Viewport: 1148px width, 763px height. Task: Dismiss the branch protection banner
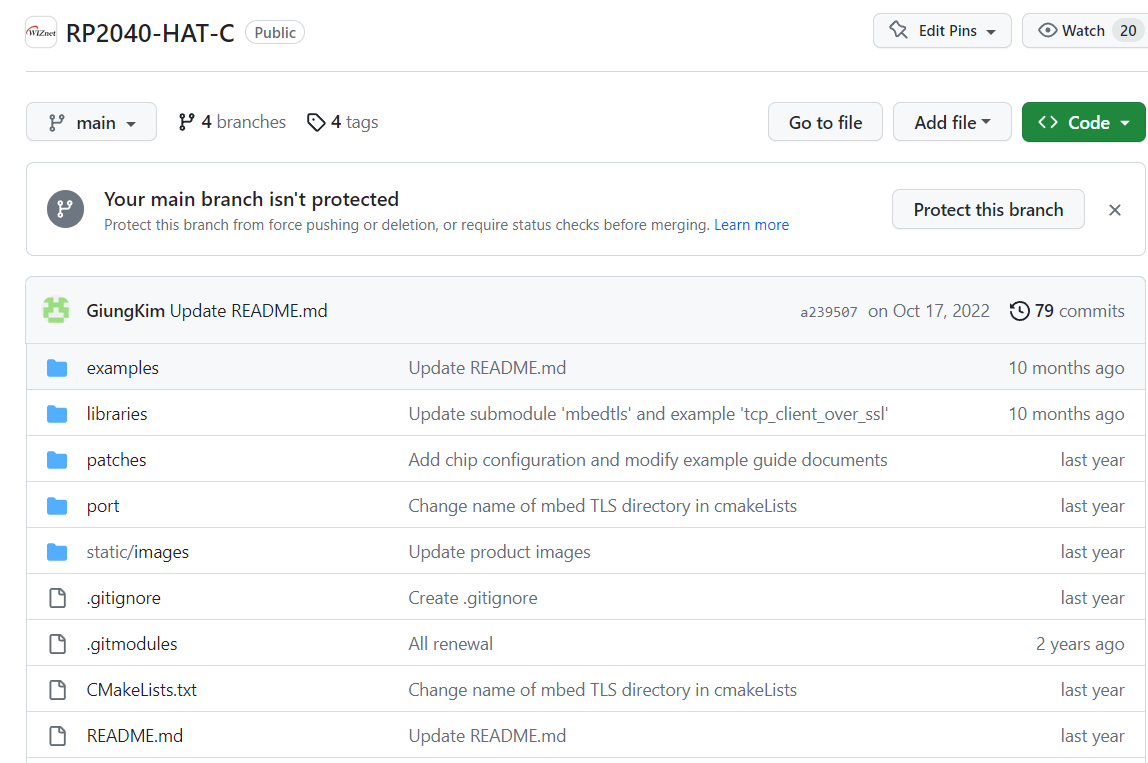[1114, 210]
